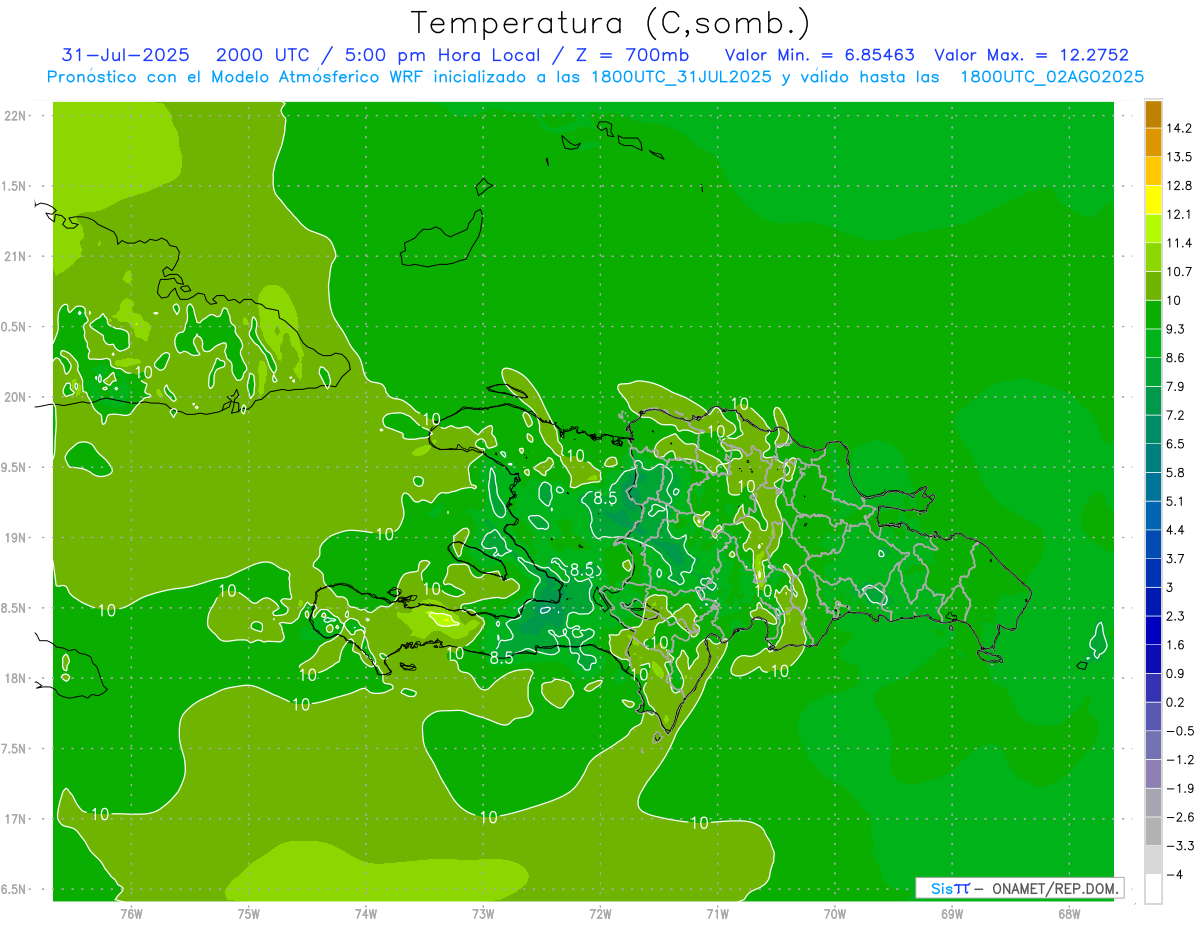Click the 72W longitude axis label
1200x927 pixels.
pyautogui.click(x=600, y=914)
